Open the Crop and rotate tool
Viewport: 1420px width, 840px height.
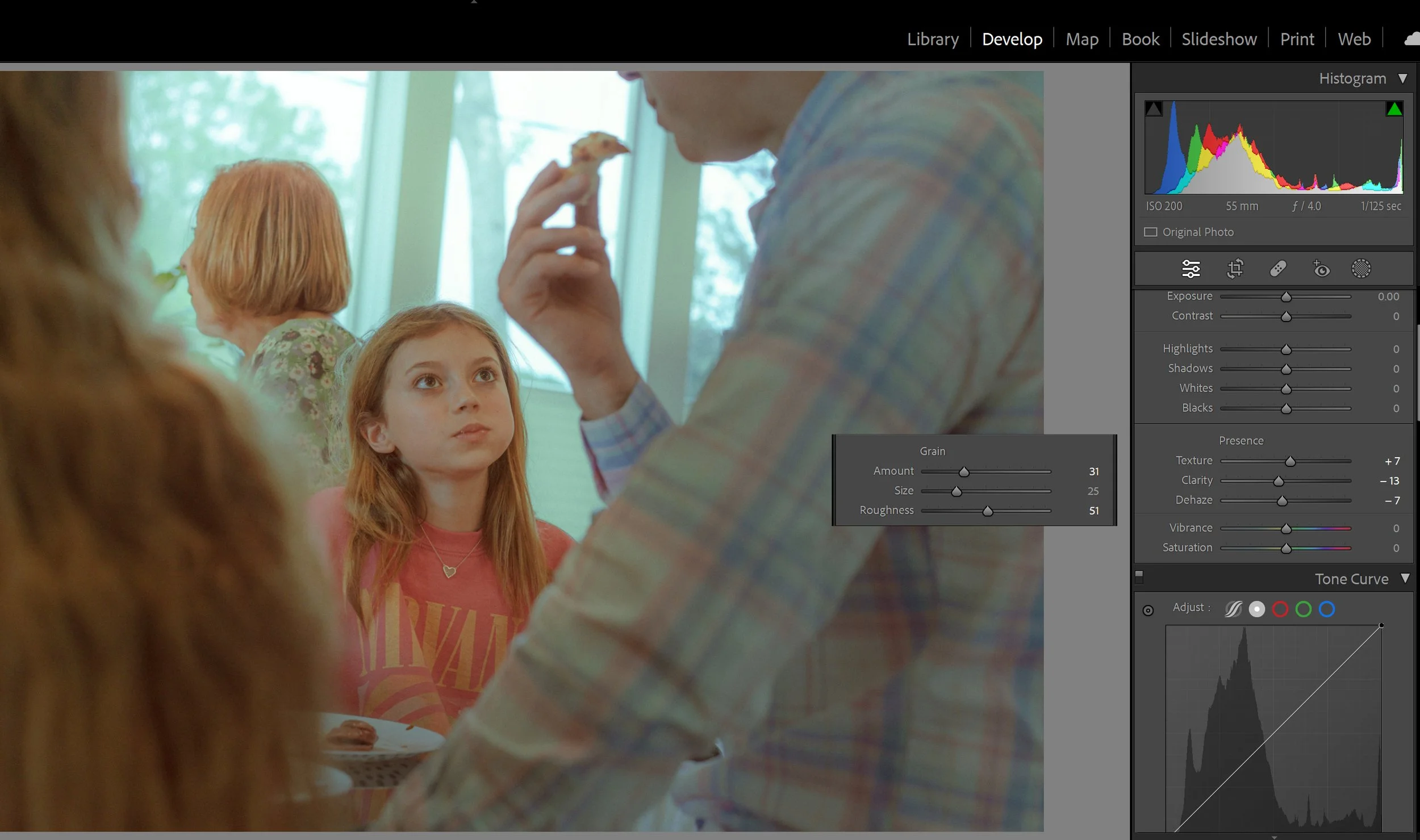pyautogui.click(x=1235, y=269)
